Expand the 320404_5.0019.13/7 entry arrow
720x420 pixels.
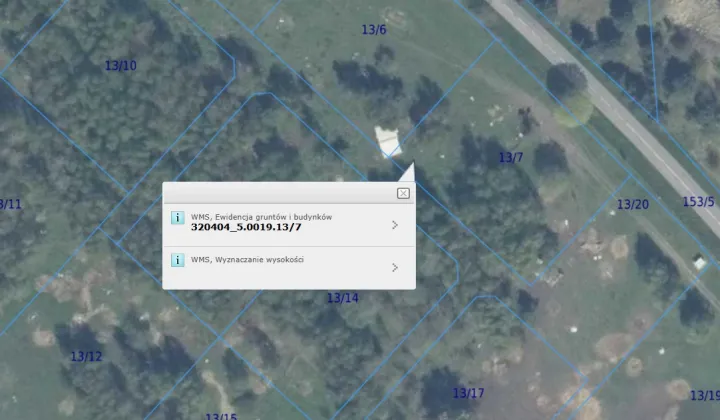click(x=395, y=225)
